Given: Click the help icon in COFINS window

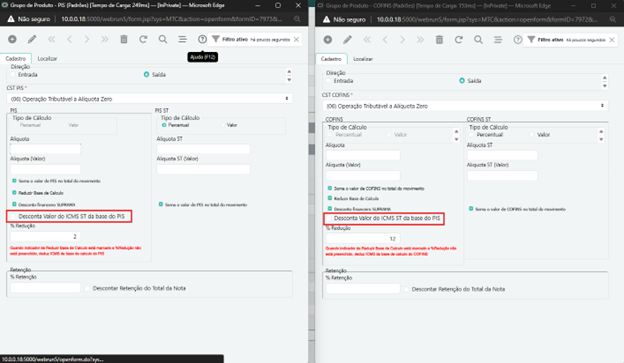Looking at the screenshot, I should coord(518,39).
